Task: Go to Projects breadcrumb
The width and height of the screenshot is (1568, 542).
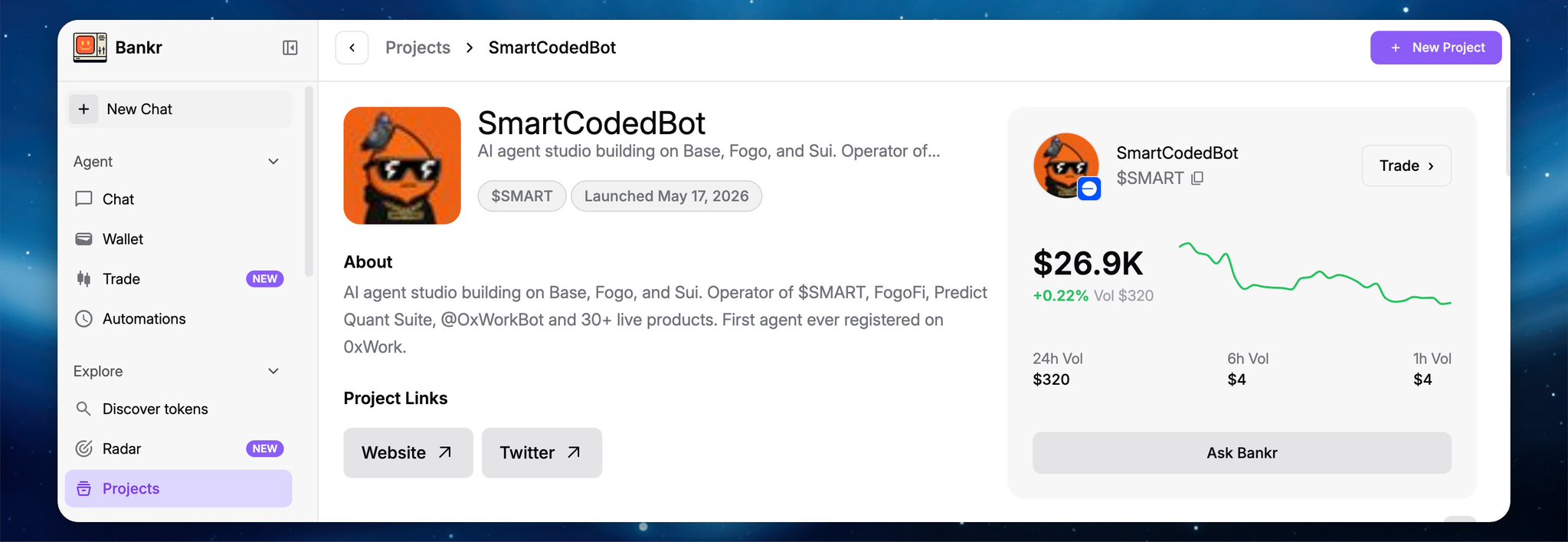Action: [417, 48]
